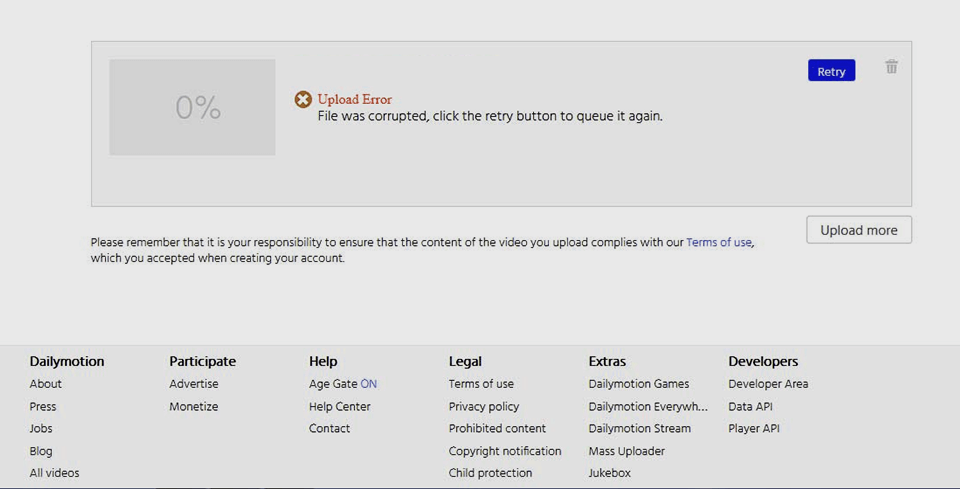
Task: Open the Player API link
Action: [x=753, y=429]
